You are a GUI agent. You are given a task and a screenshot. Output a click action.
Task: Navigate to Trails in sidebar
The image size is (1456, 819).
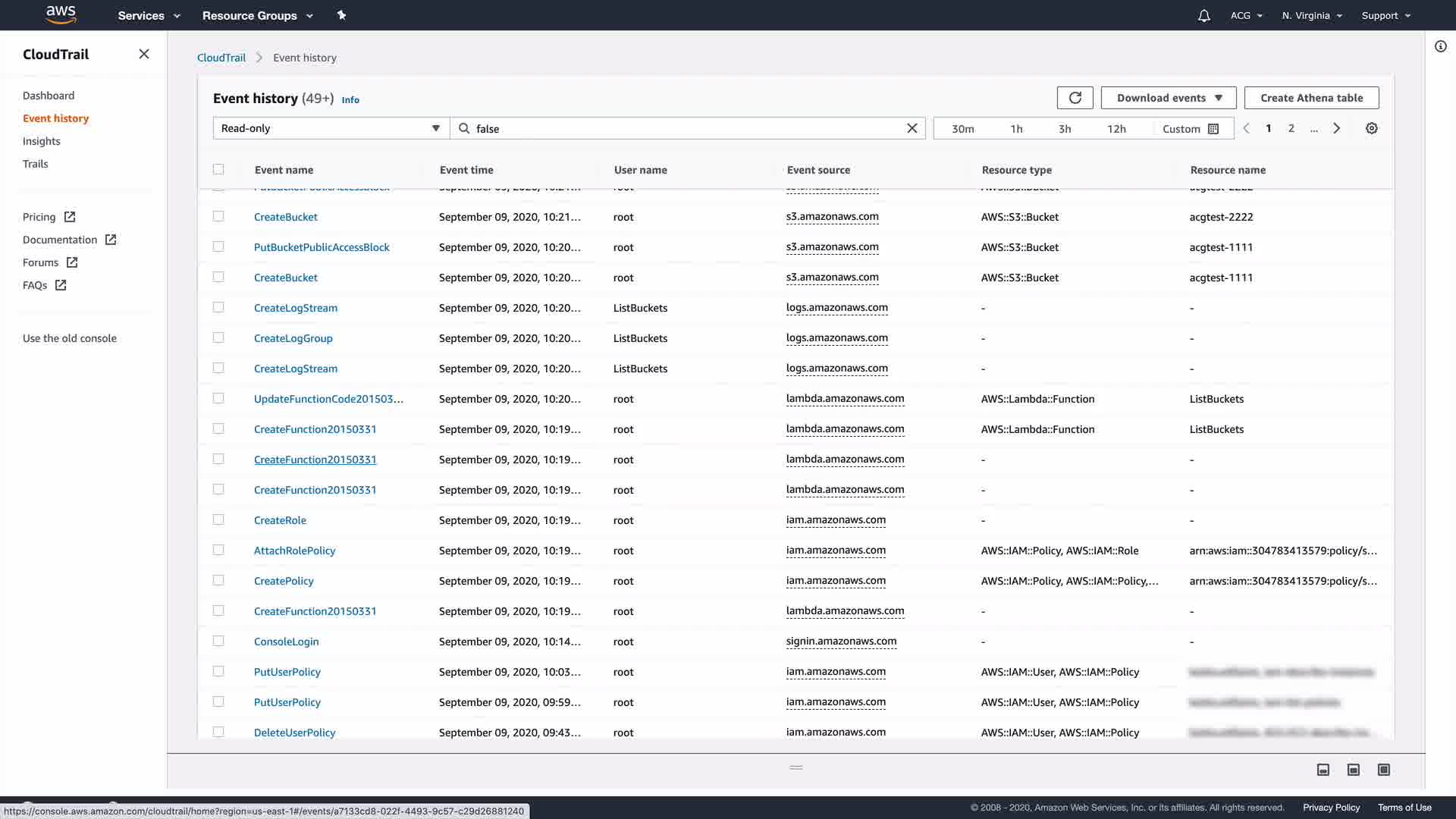35,164
